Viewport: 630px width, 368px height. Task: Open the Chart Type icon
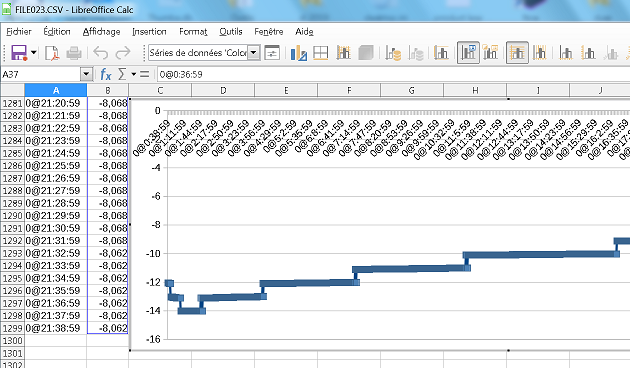(x=299, y=53)
